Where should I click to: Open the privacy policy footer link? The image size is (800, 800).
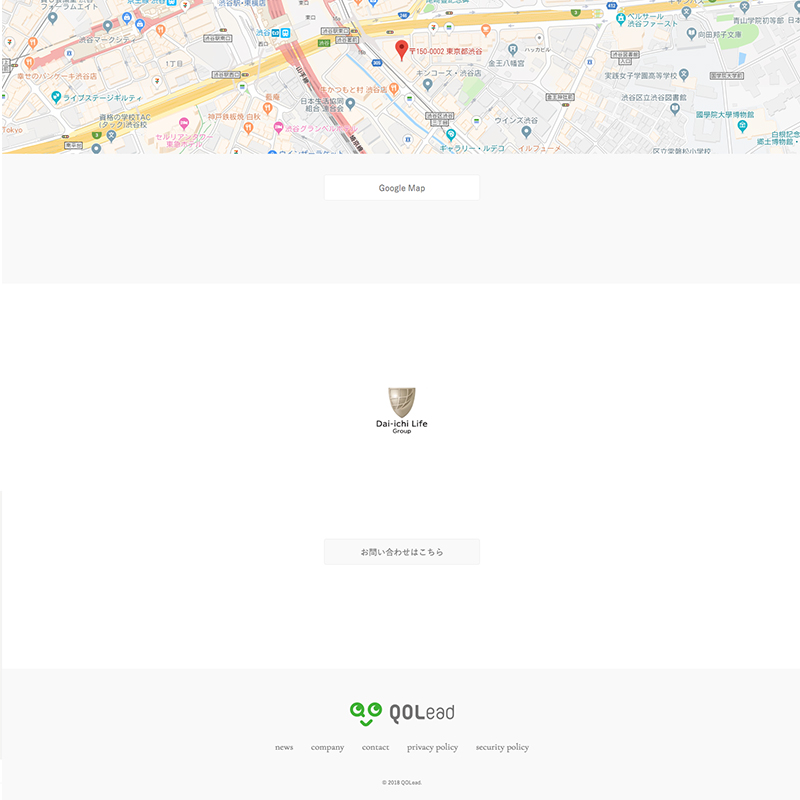(433, 747)
